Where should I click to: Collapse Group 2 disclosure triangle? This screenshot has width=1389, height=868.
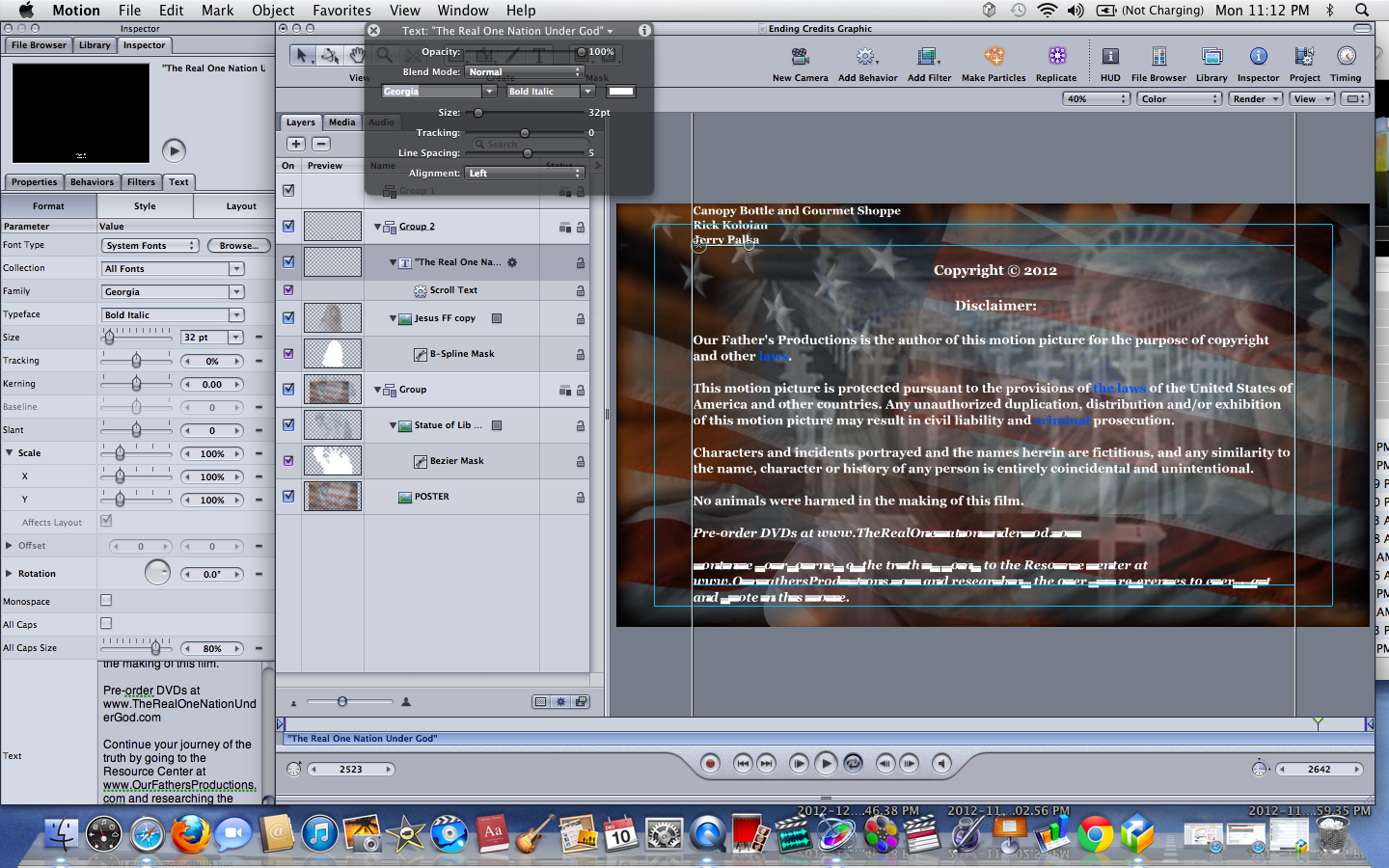pyautogui.click(x=377, y=227)
